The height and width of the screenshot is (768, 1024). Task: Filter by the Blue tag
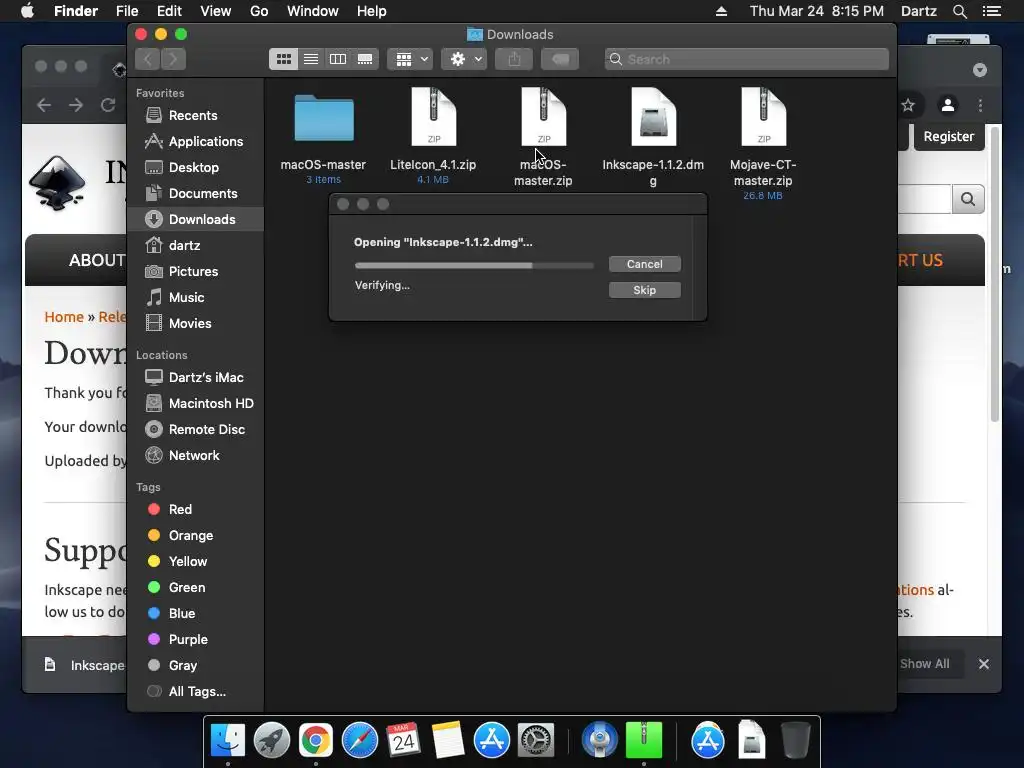point(195,614)
